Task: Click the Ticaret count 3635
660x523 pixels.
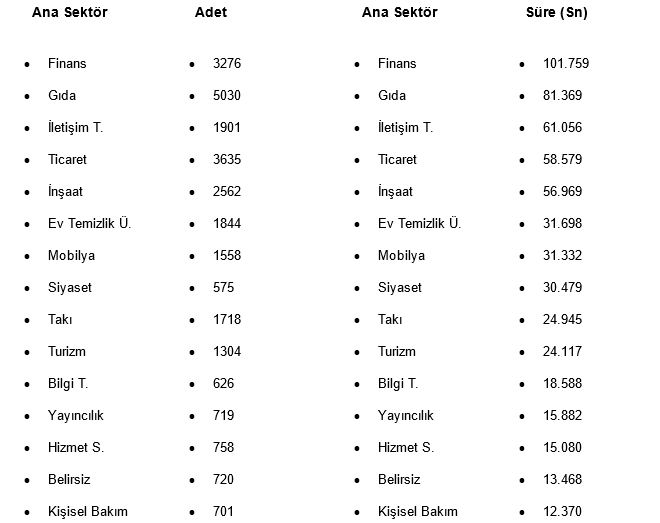Action: [227, 160]
